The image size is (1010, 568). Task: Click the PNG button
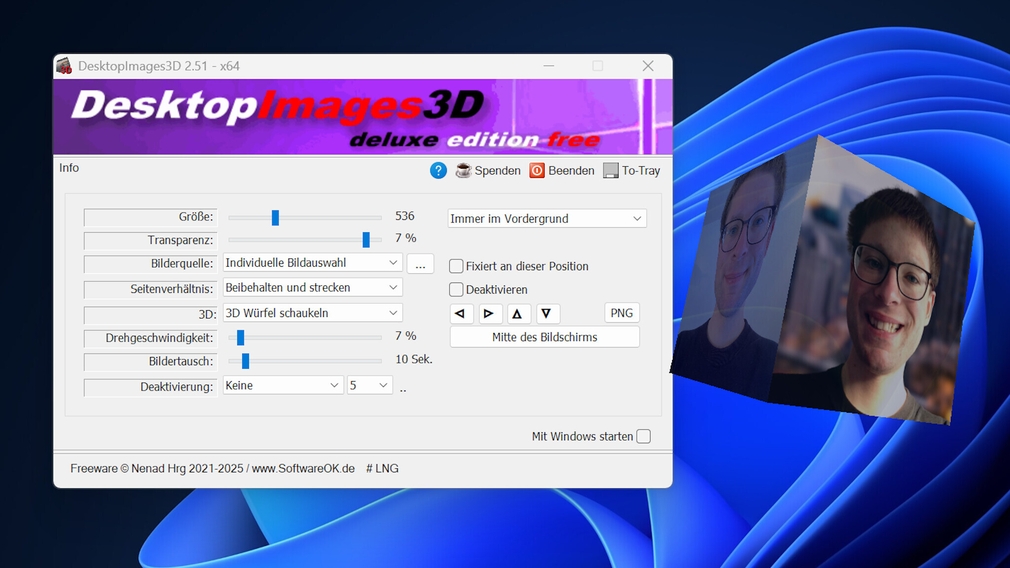(x=622, y=313)
